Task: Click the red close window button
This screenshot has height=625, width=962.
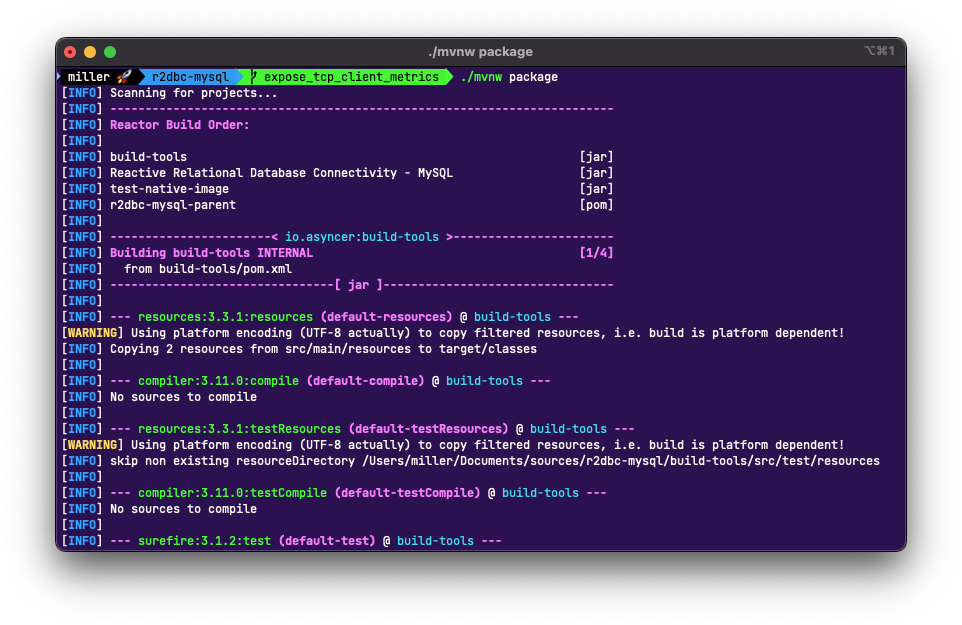Action: (x=70, y=52)
